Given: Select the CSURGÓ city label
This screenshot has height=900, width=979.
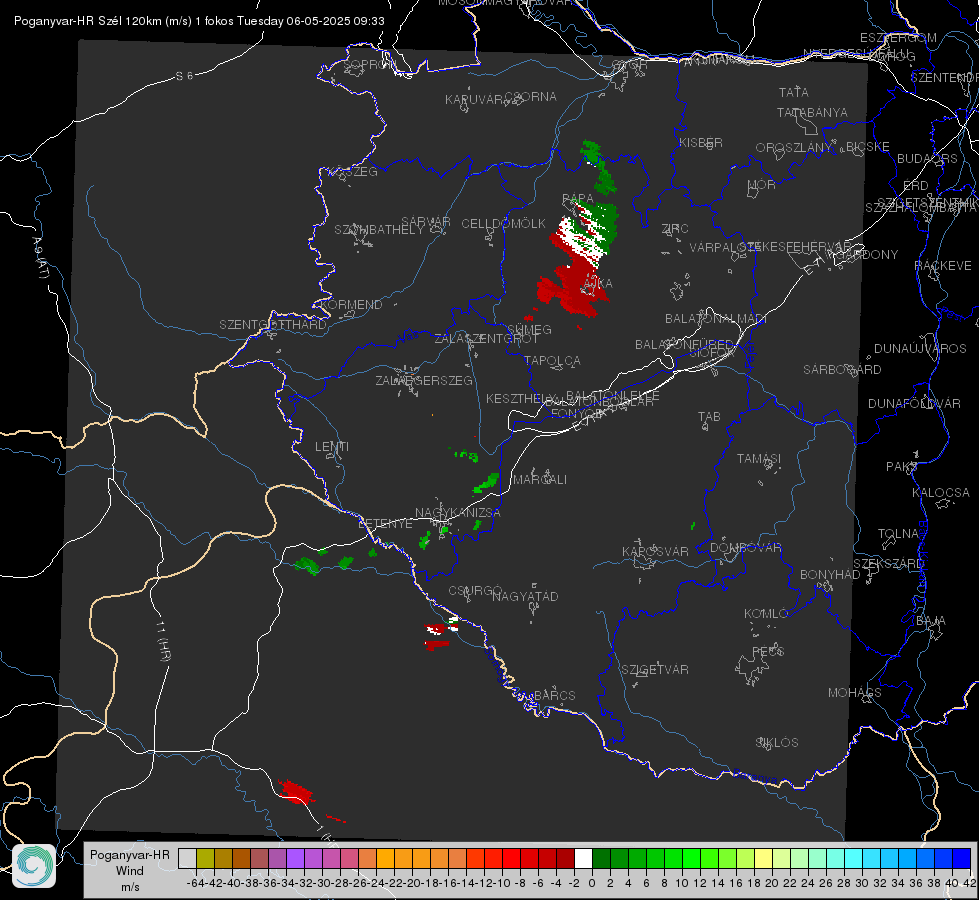Looking at the screenshot, I should (475, 591).
